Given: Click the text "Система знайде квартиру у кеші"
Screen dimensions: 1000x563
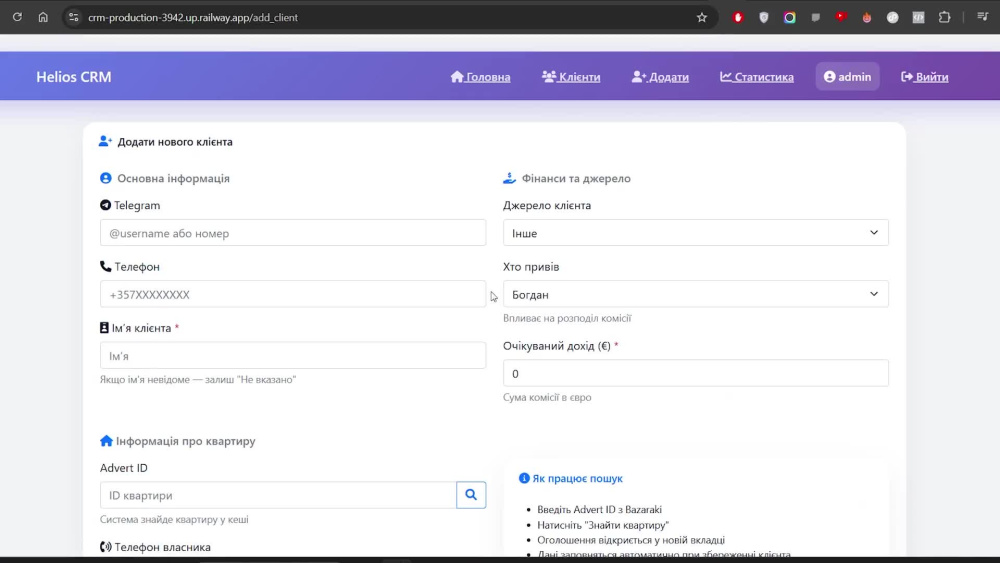Looking at the screenshot, I should click(x=174, y=519).
